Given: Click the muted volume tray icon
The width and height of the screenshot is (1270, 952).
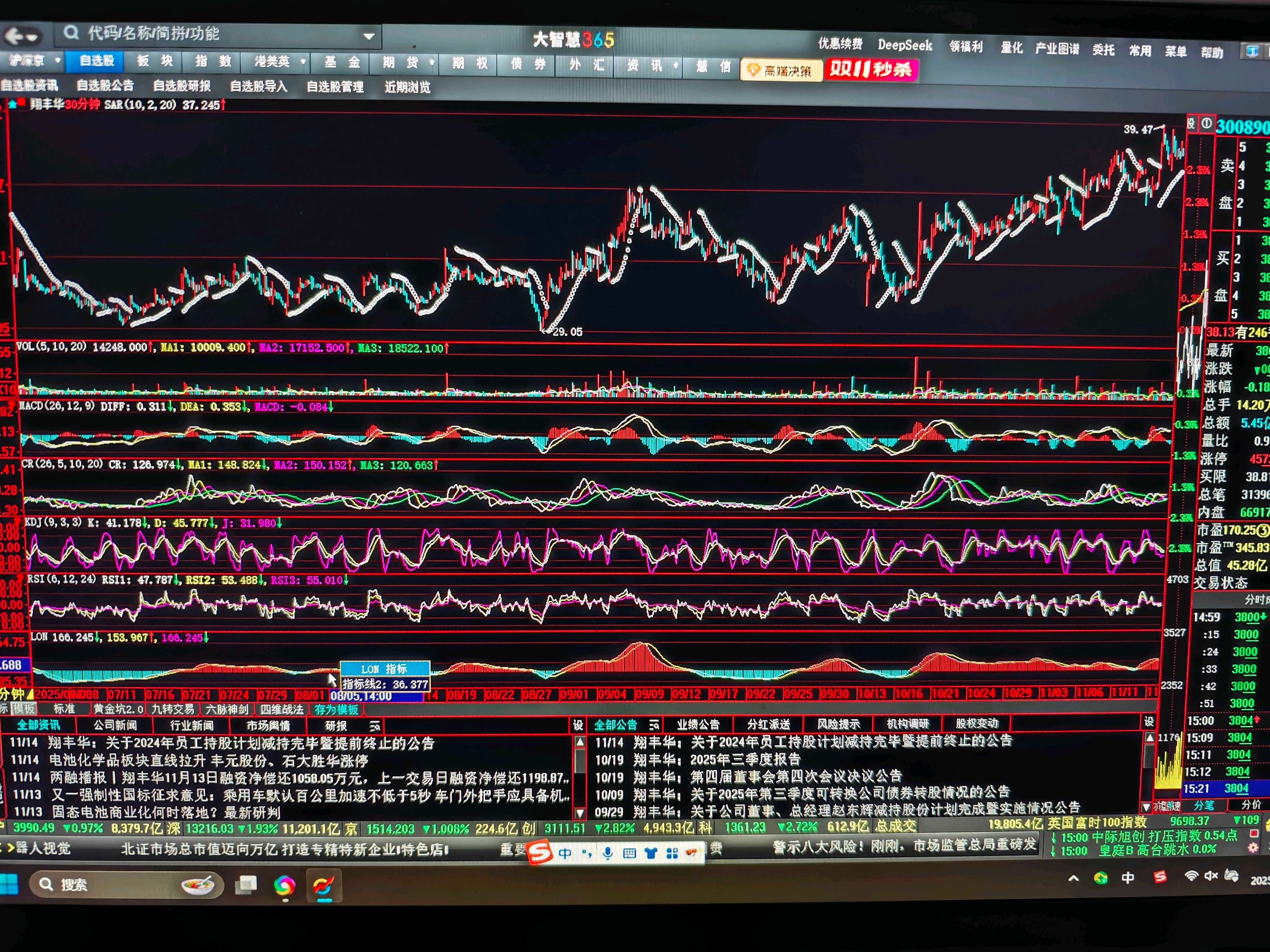Looking at the screenshot, I should tap(1211, 876).
